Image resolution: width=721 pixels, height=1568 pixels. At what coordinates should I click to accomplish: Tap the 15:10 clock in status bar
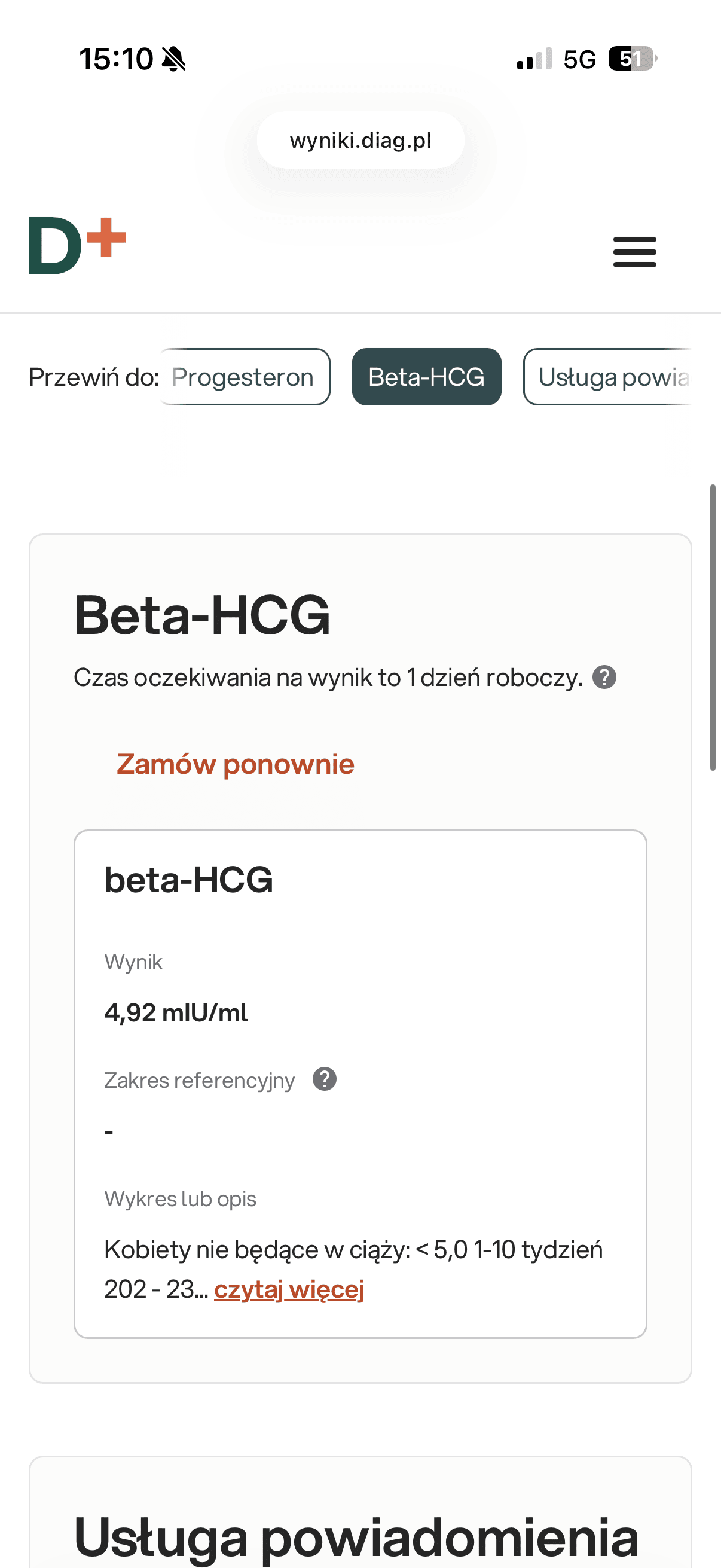pos(115,60)
